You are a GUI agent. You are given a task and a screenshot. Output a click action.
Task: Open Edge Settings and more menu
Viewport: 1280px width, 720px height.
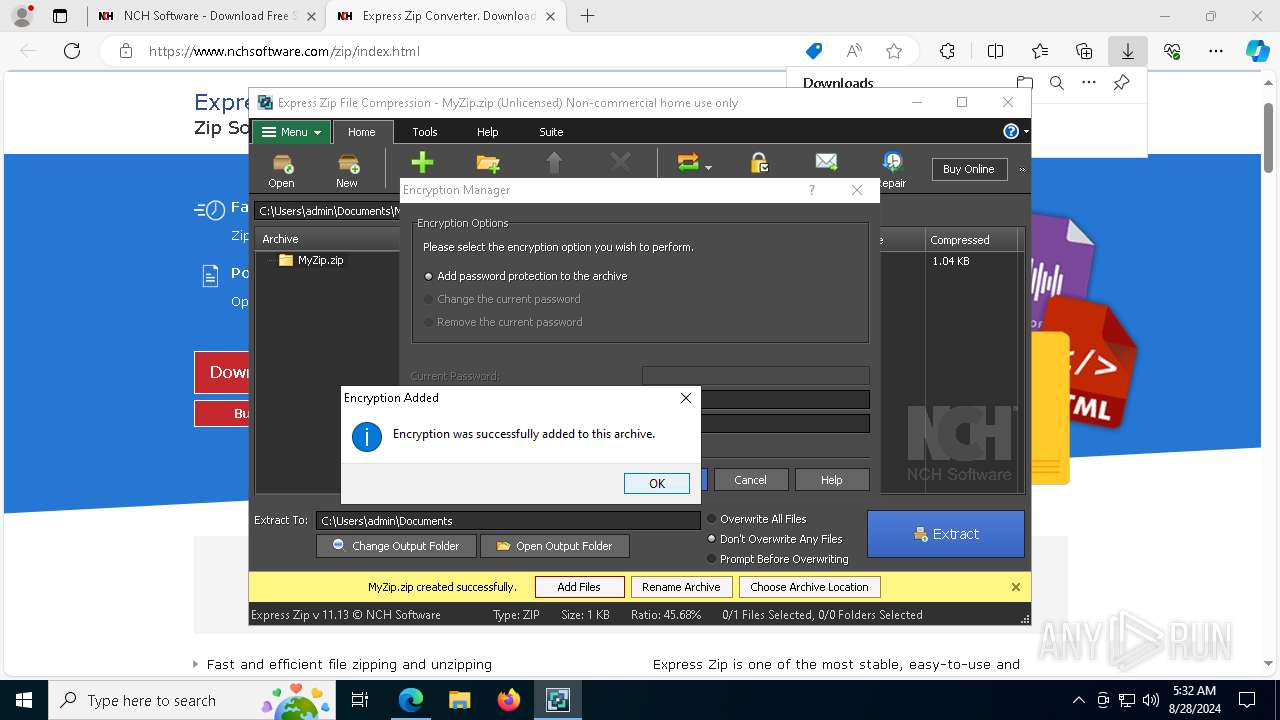pyautogui.click(x=1216, y=51)
